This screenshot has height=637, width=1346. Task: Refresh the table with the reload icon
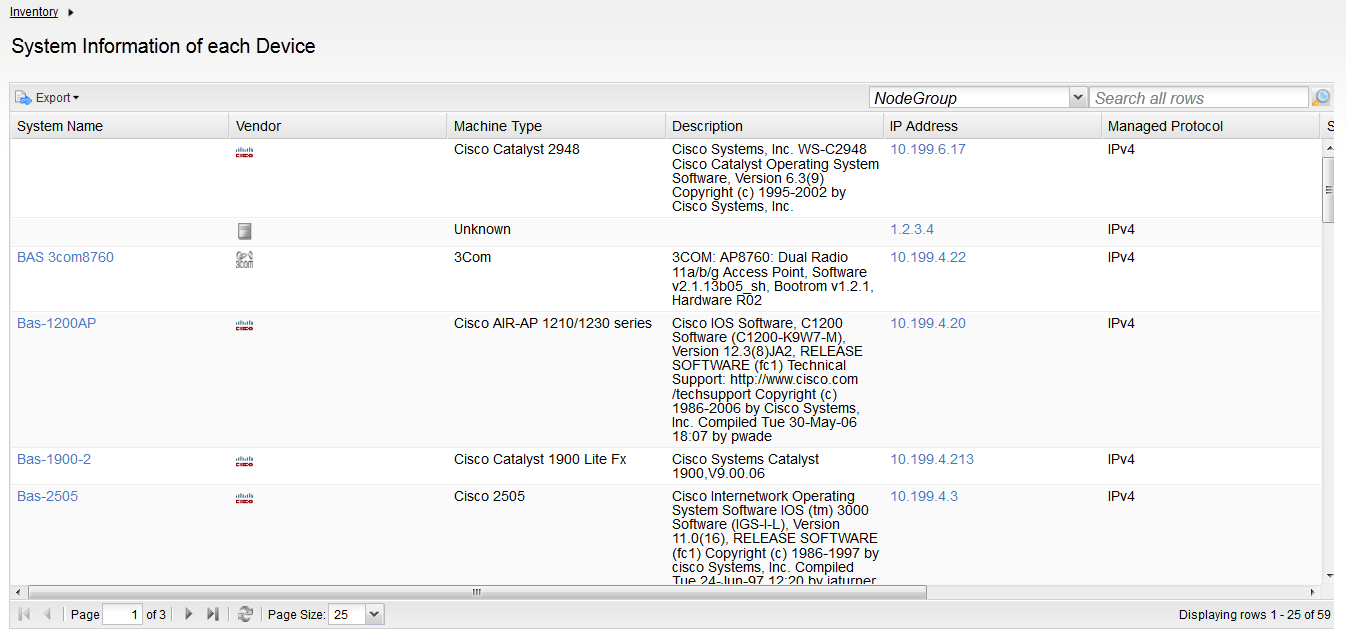245,614
